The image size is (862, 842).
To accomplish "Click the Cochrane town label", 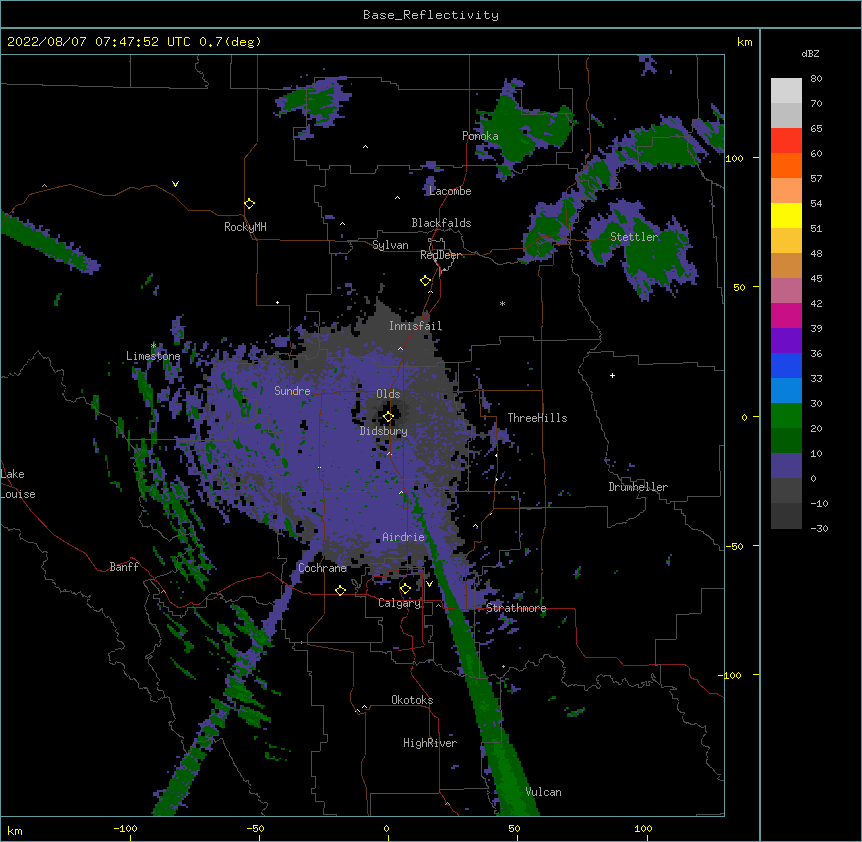I will click(322, 568).
